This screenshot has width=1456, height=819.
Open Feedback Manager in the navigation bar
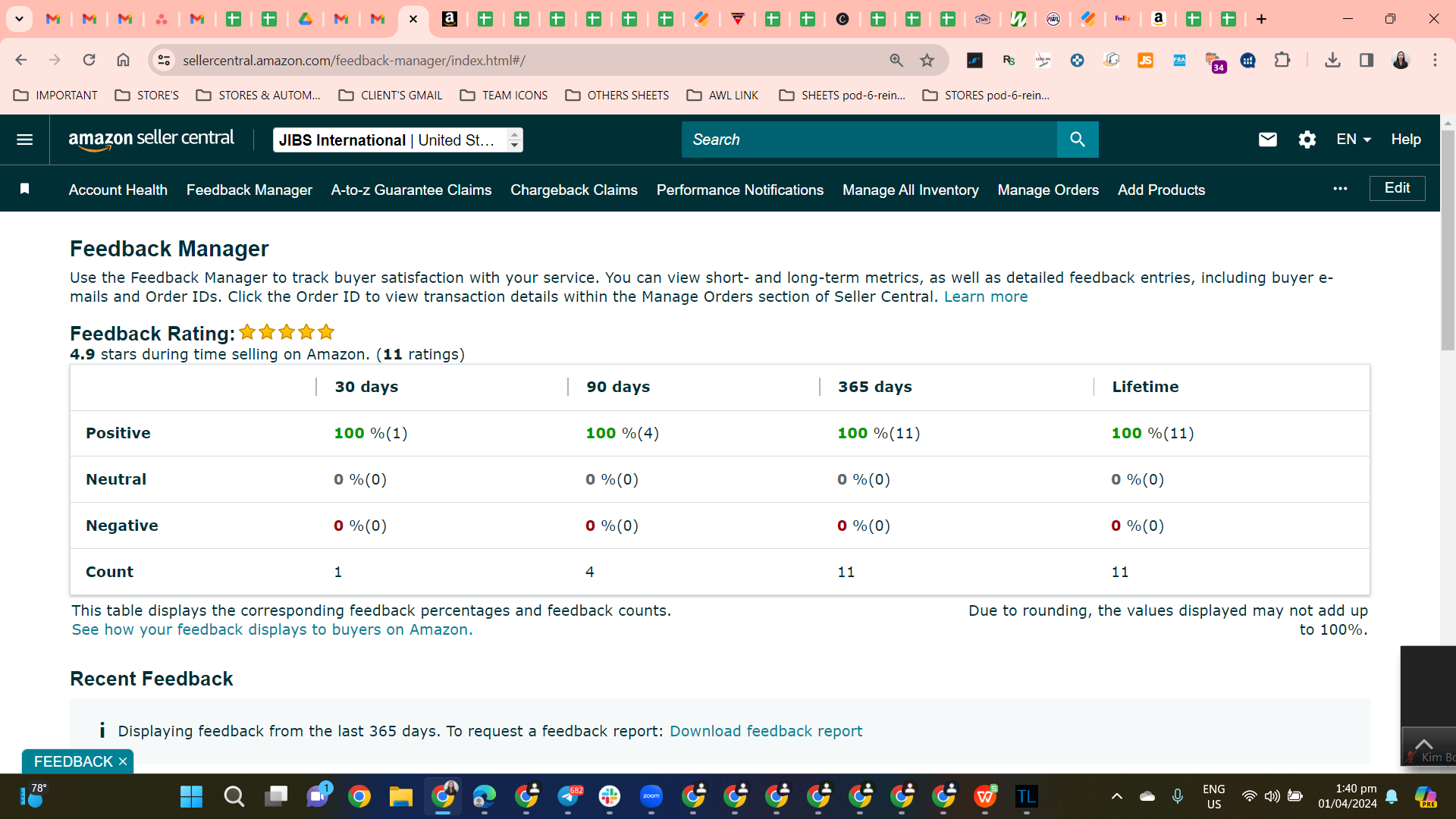(249, 190)
